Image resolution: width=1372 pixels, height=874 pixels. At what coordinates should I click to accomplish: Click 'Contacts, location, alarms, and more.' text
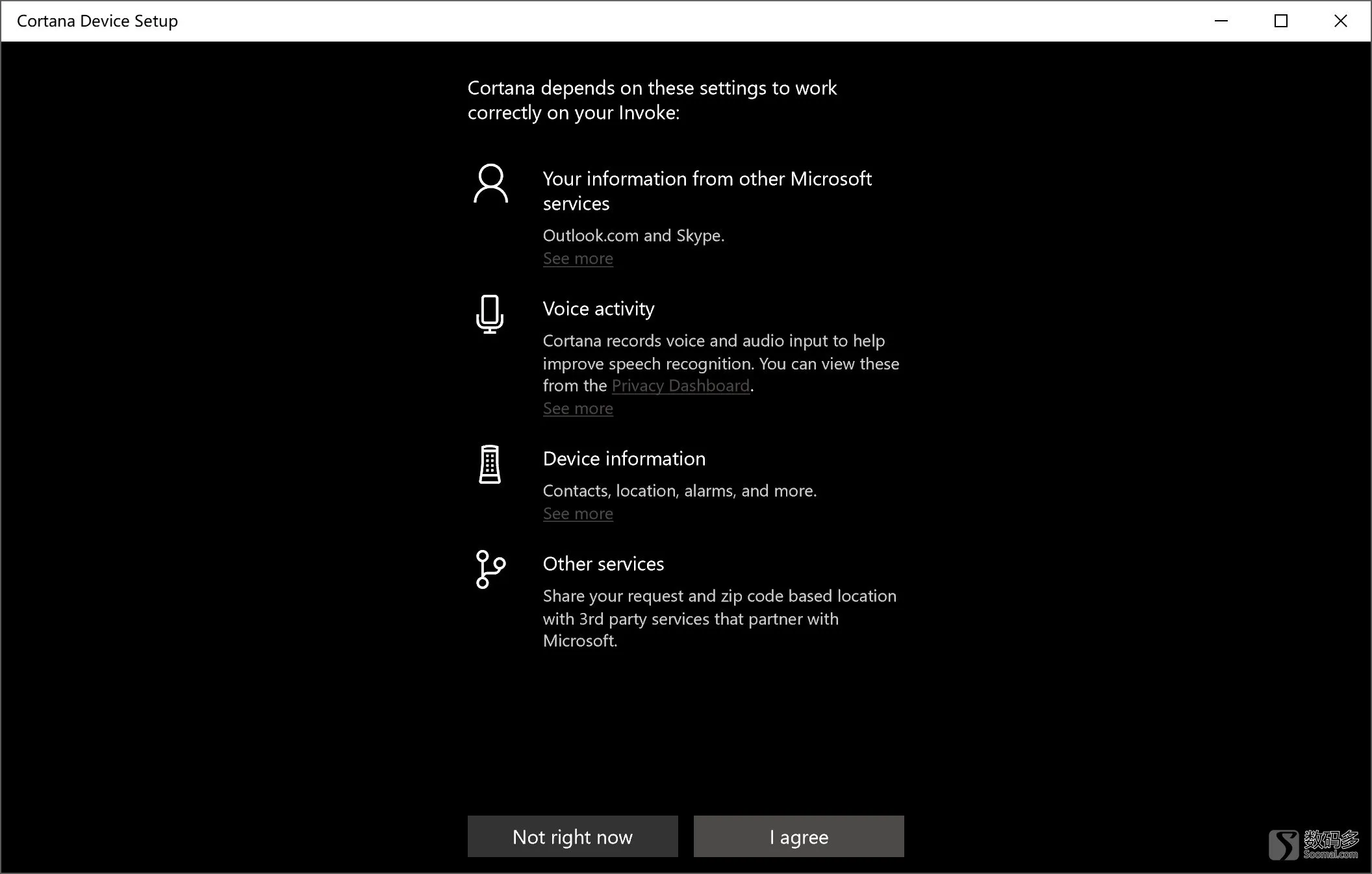coord(680,491)
